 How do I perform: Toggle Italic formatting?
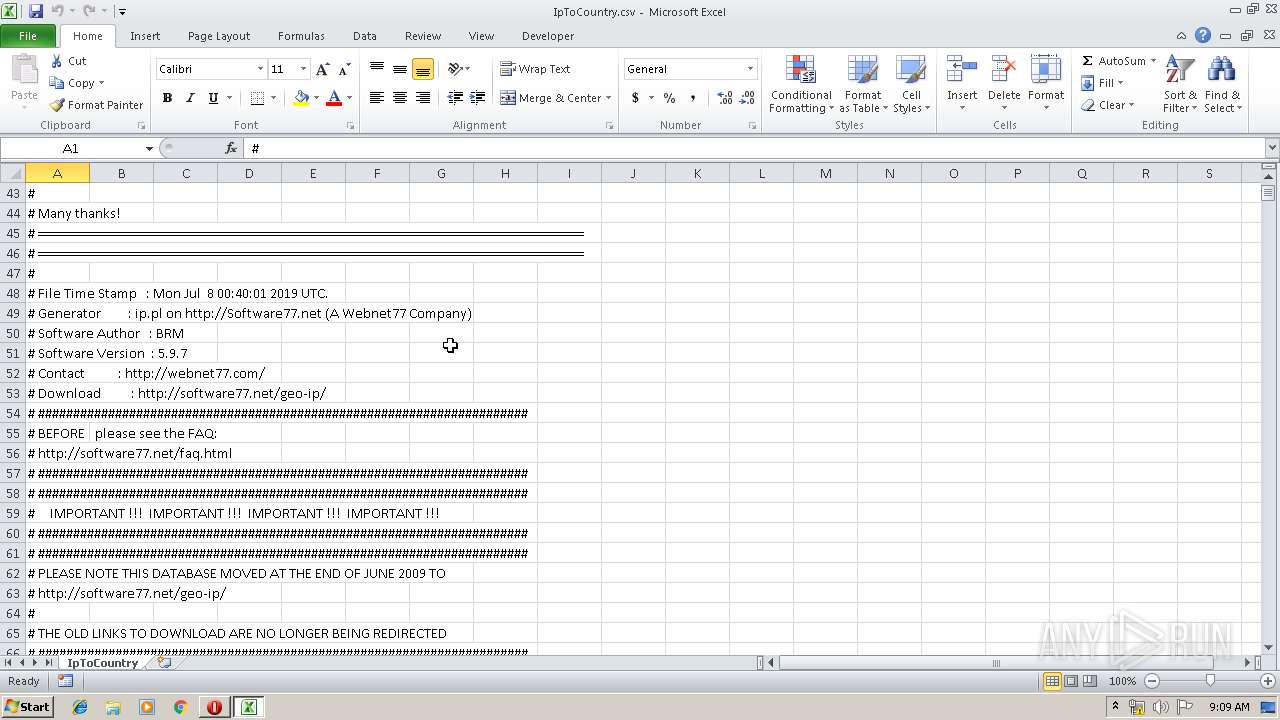[x=190, y=98]
